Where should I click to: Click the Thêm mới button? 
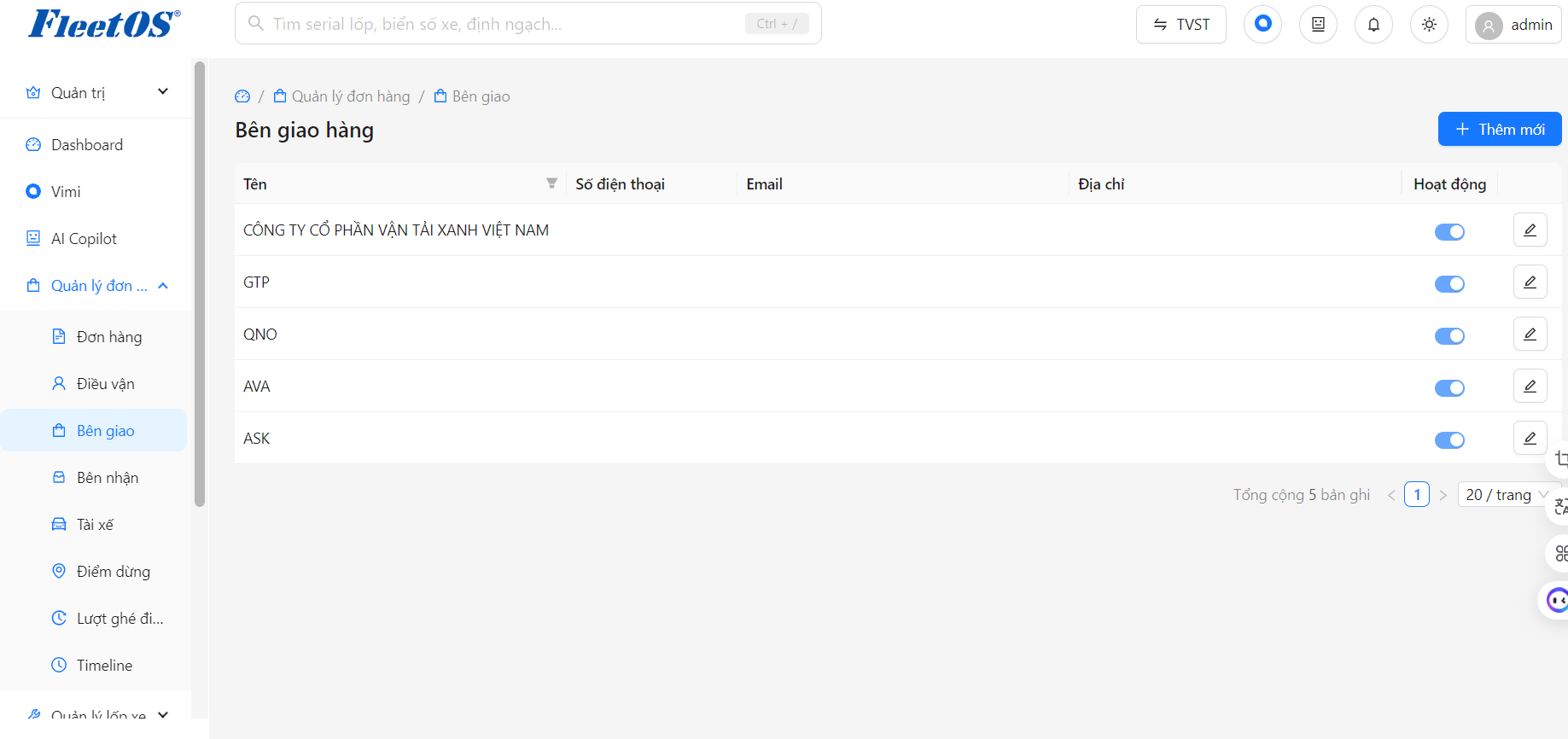tap(1500, 129)
